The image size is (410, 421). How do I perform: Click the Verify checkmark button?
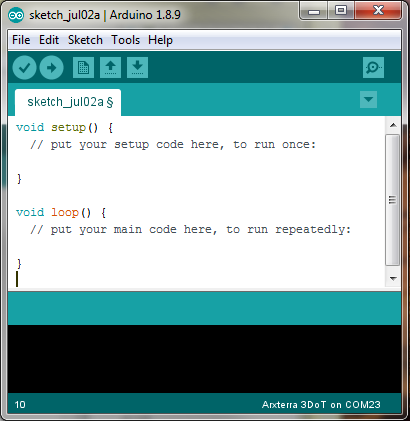(24, 68)
